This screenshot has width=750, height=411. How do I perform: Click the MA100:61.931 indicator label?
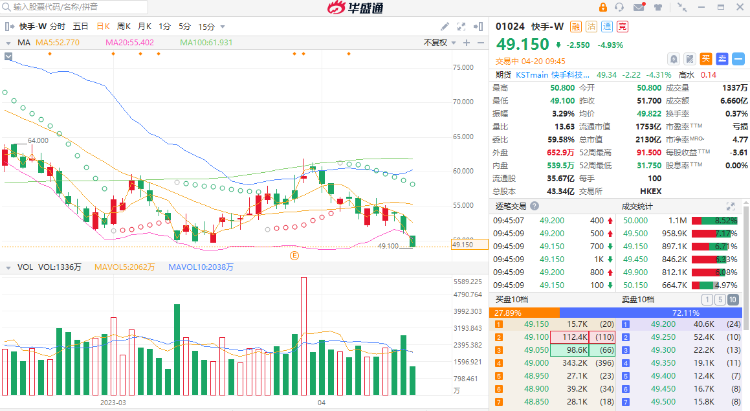pos(206,43)
